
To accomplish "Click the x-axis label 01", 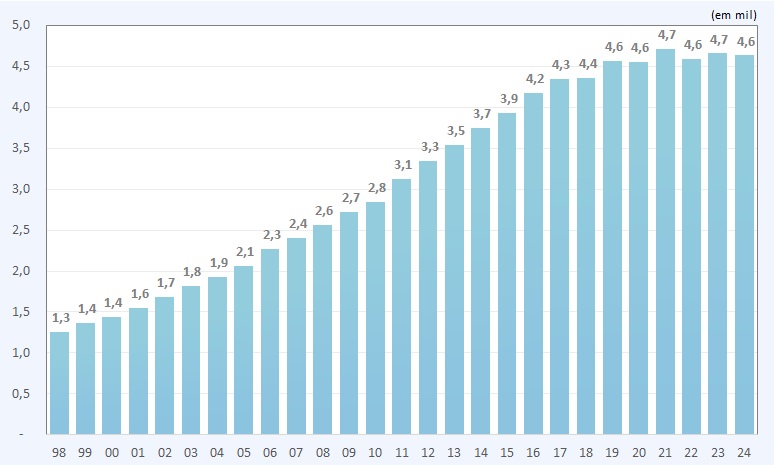I will tap(138, 452).
